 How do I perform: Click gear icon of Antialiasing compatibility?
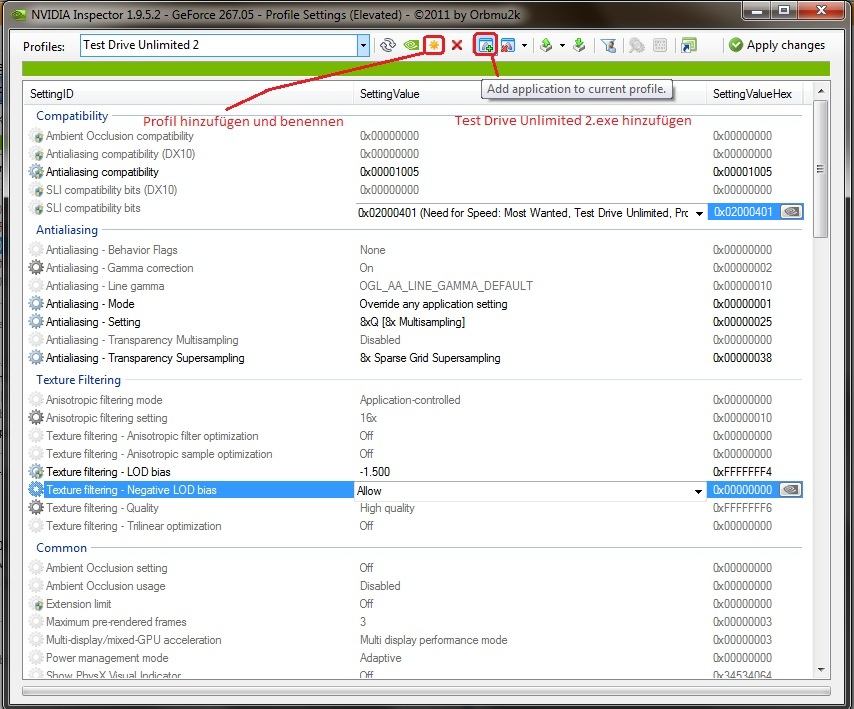(x=36, y=172)
